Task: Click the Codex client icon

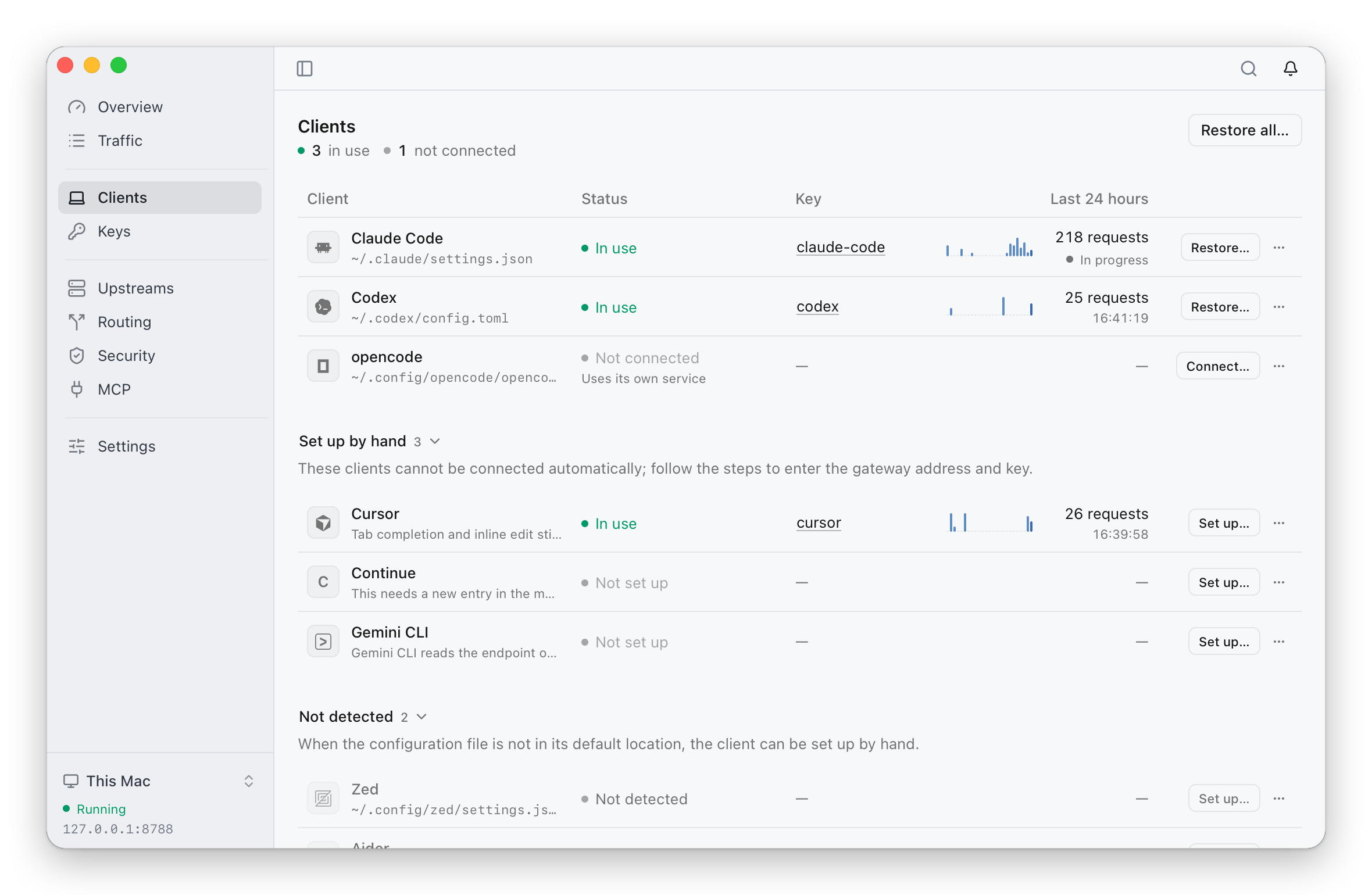Action: [x=323, y=307]
